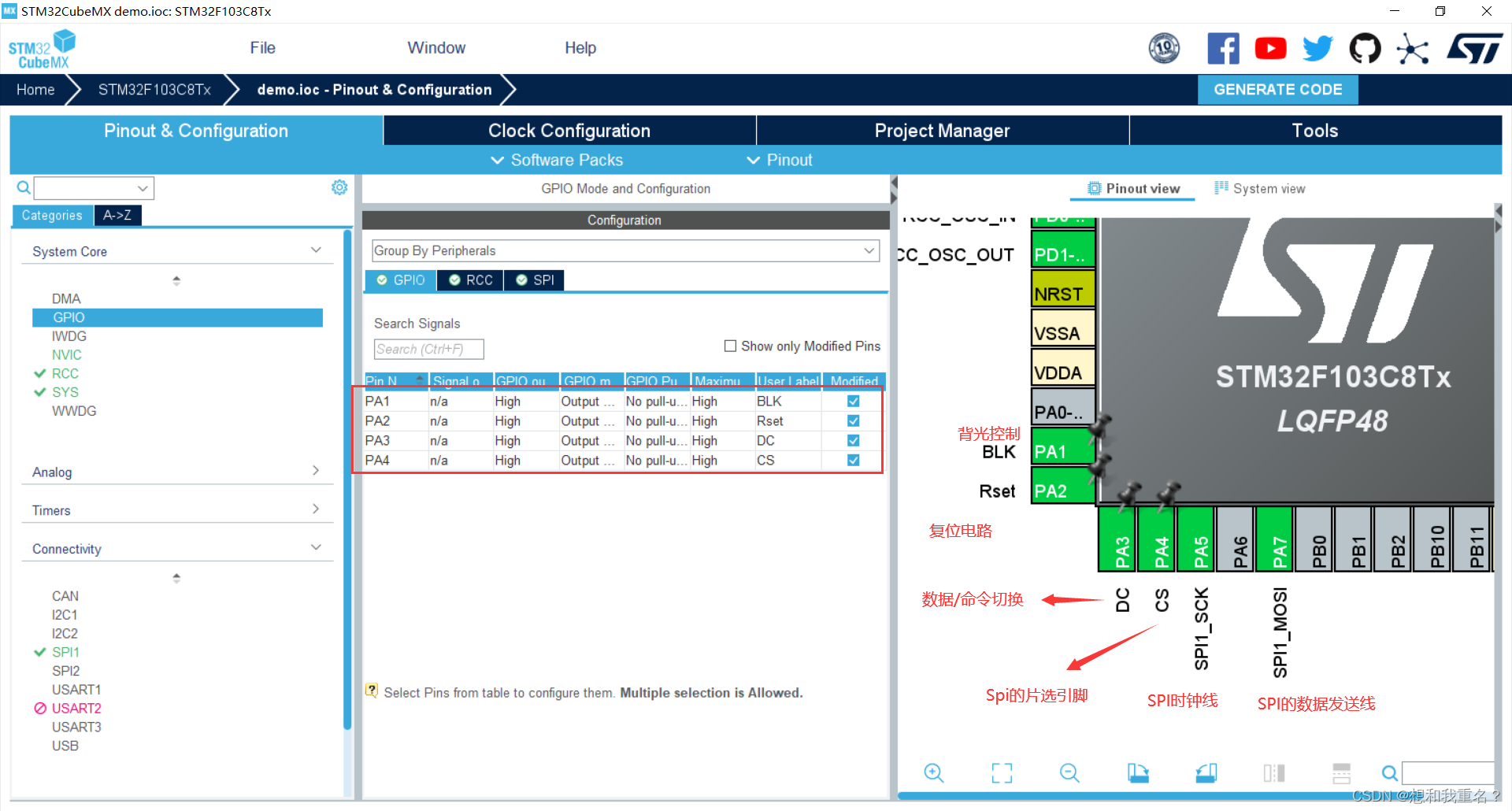
Task: Click the NRST pin on the chip
Action: pos(1063,289)
